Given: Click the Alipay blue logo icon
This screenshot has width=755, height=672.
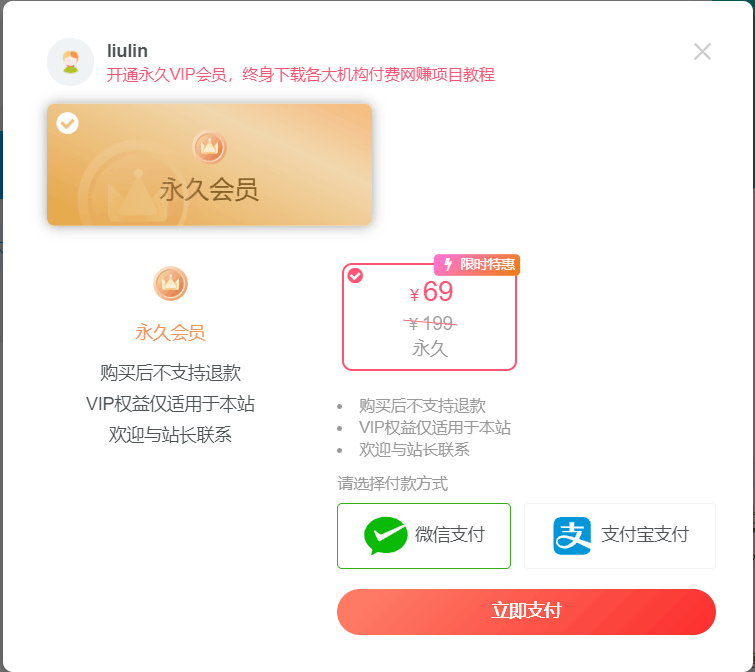Looking at the screenshot, I should 572,536.
